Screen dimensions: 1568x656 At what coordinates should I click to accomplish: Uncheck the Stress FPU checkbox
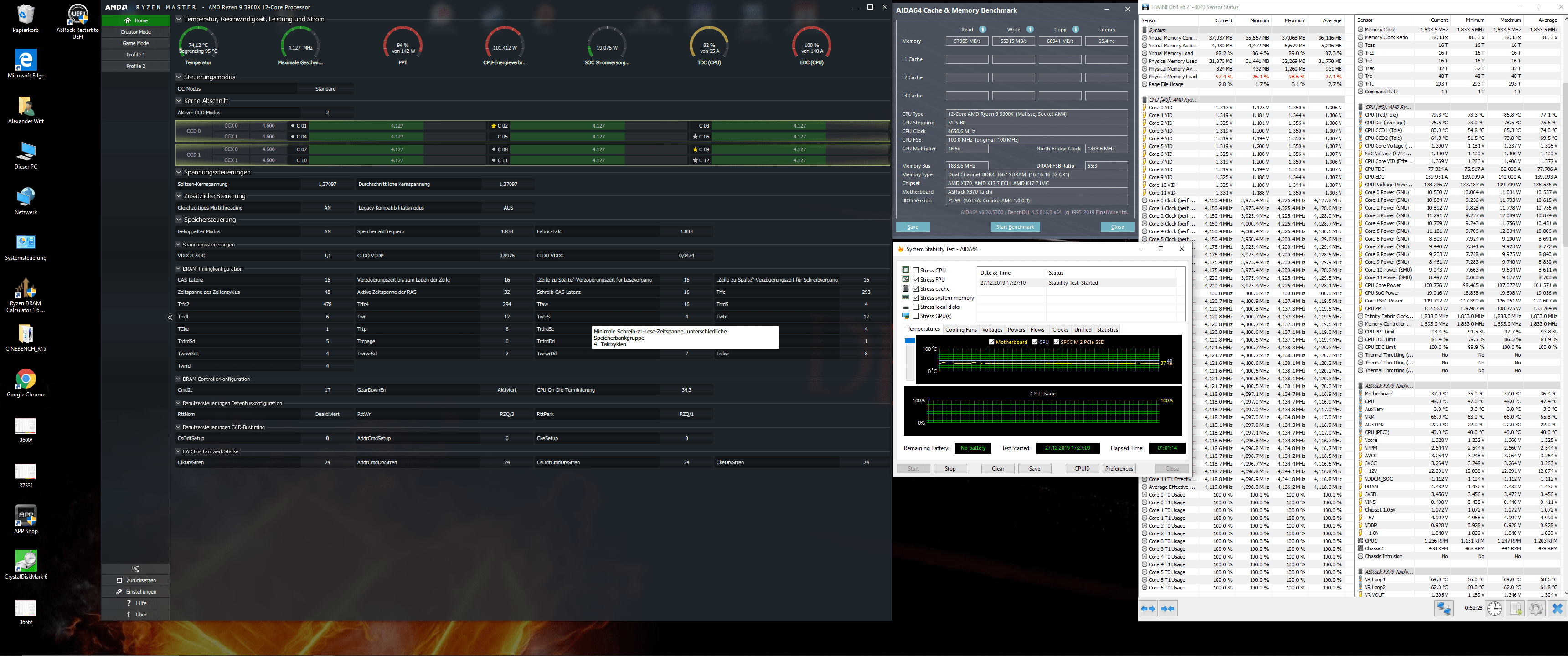tap(916, 279)
